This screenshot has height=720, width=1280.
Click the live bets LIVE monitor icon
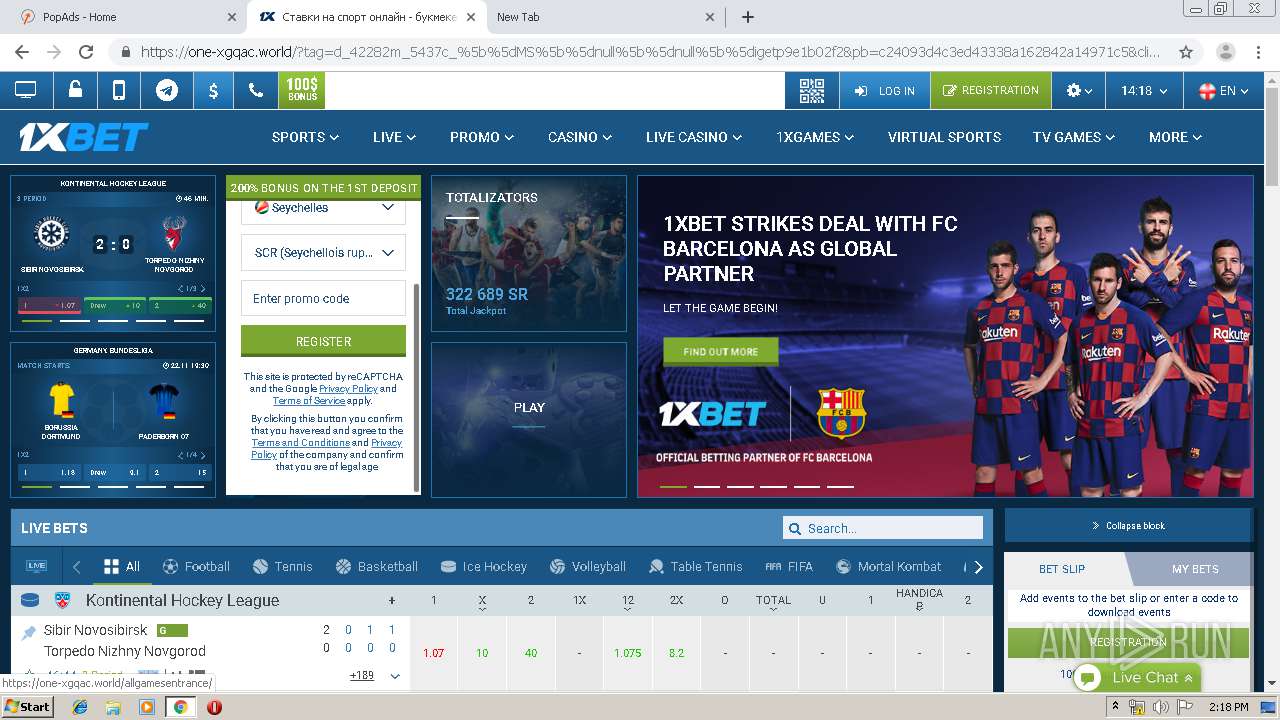(x=37, y=566)
